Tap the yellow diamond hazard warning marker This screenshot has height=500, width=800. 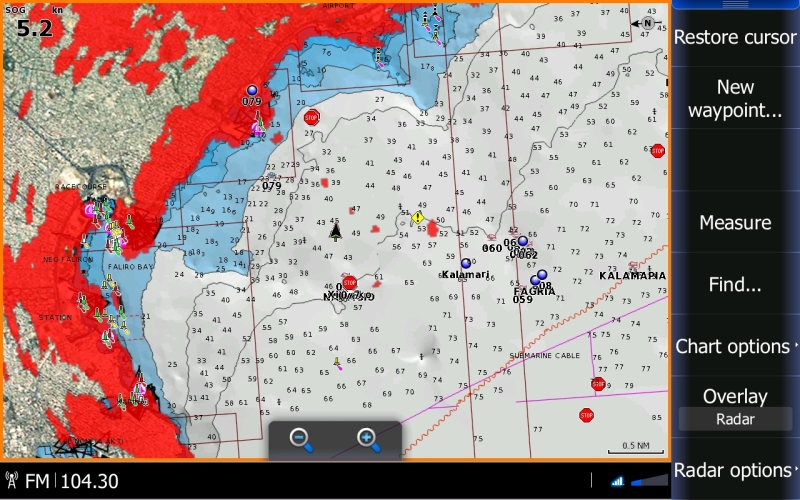(418, 217)
